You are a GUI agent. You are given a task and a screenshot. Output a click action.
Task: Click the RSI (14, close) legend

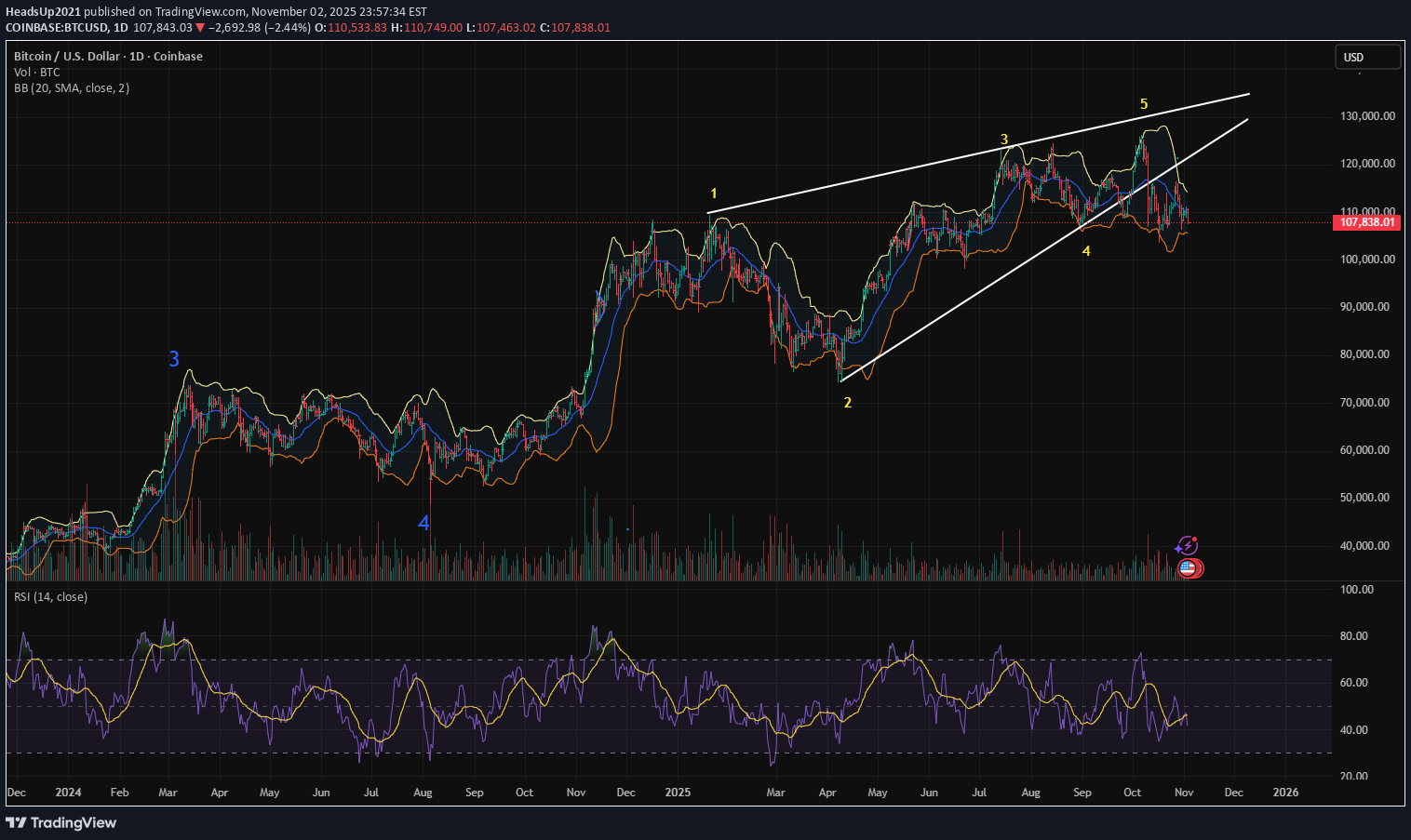(51, 597)
